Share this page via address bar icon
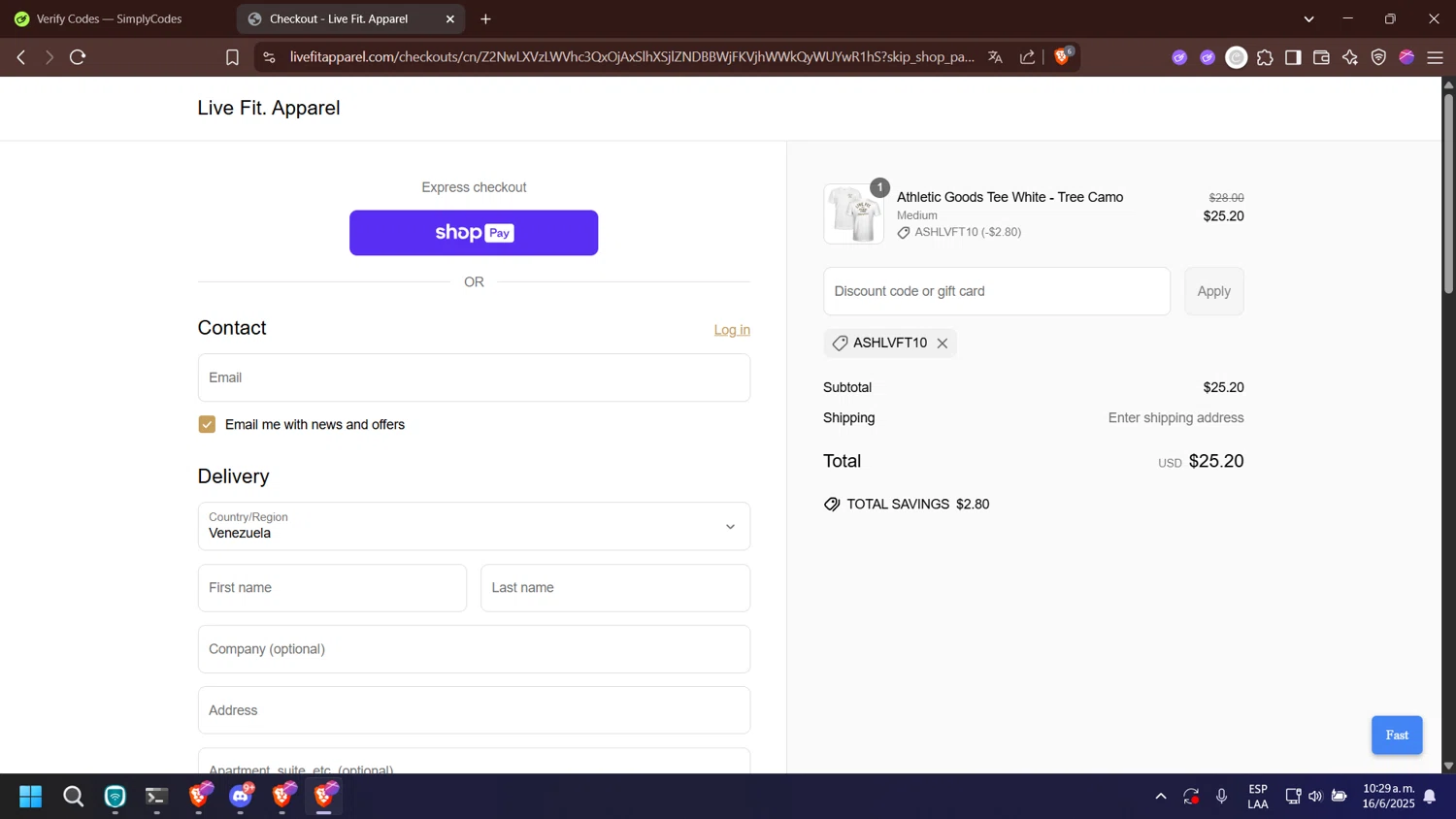The height and width of the screenshot is (819, 1456). tap(1027, 57)
